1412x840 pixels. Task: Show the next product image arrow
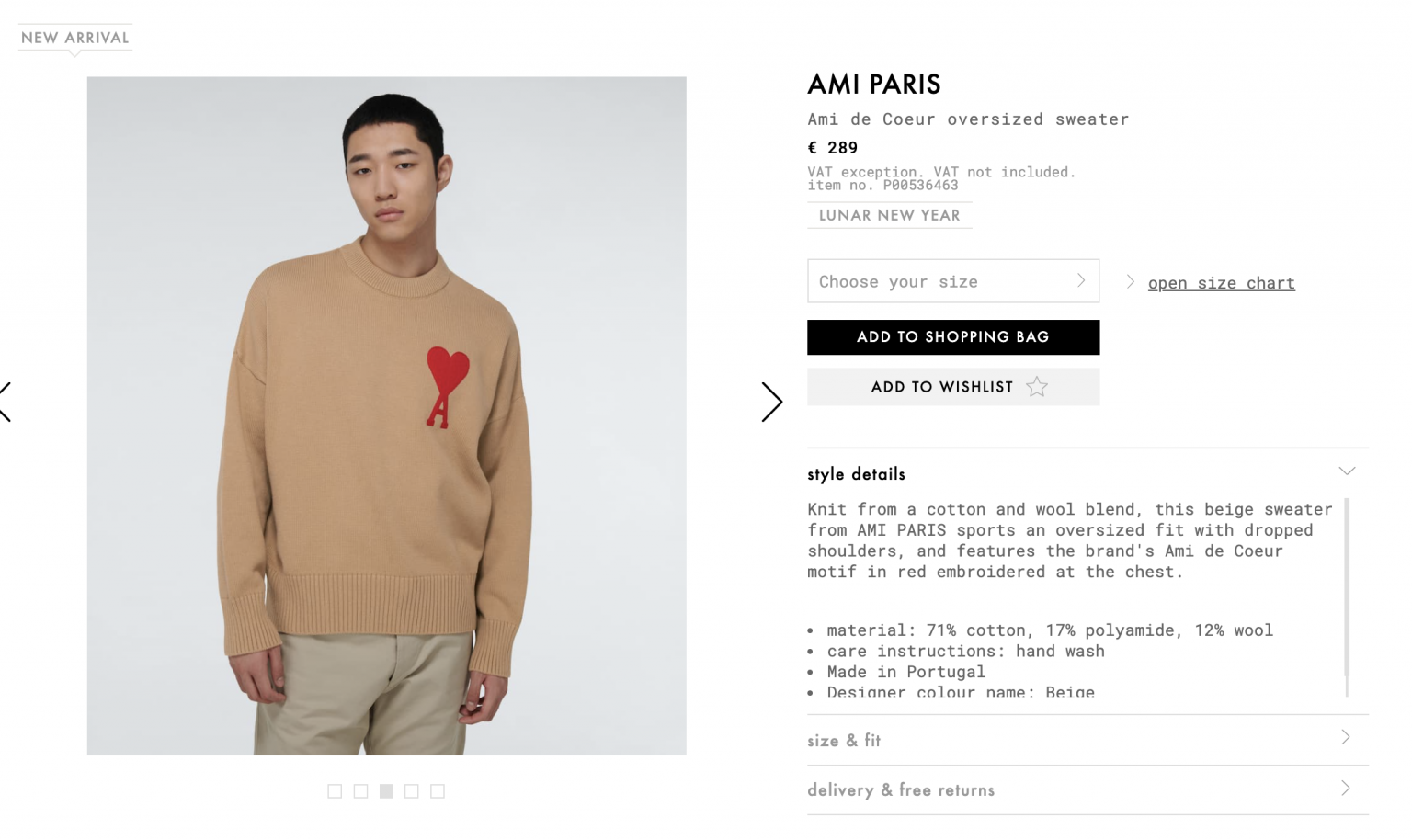(x=772, y=403)
